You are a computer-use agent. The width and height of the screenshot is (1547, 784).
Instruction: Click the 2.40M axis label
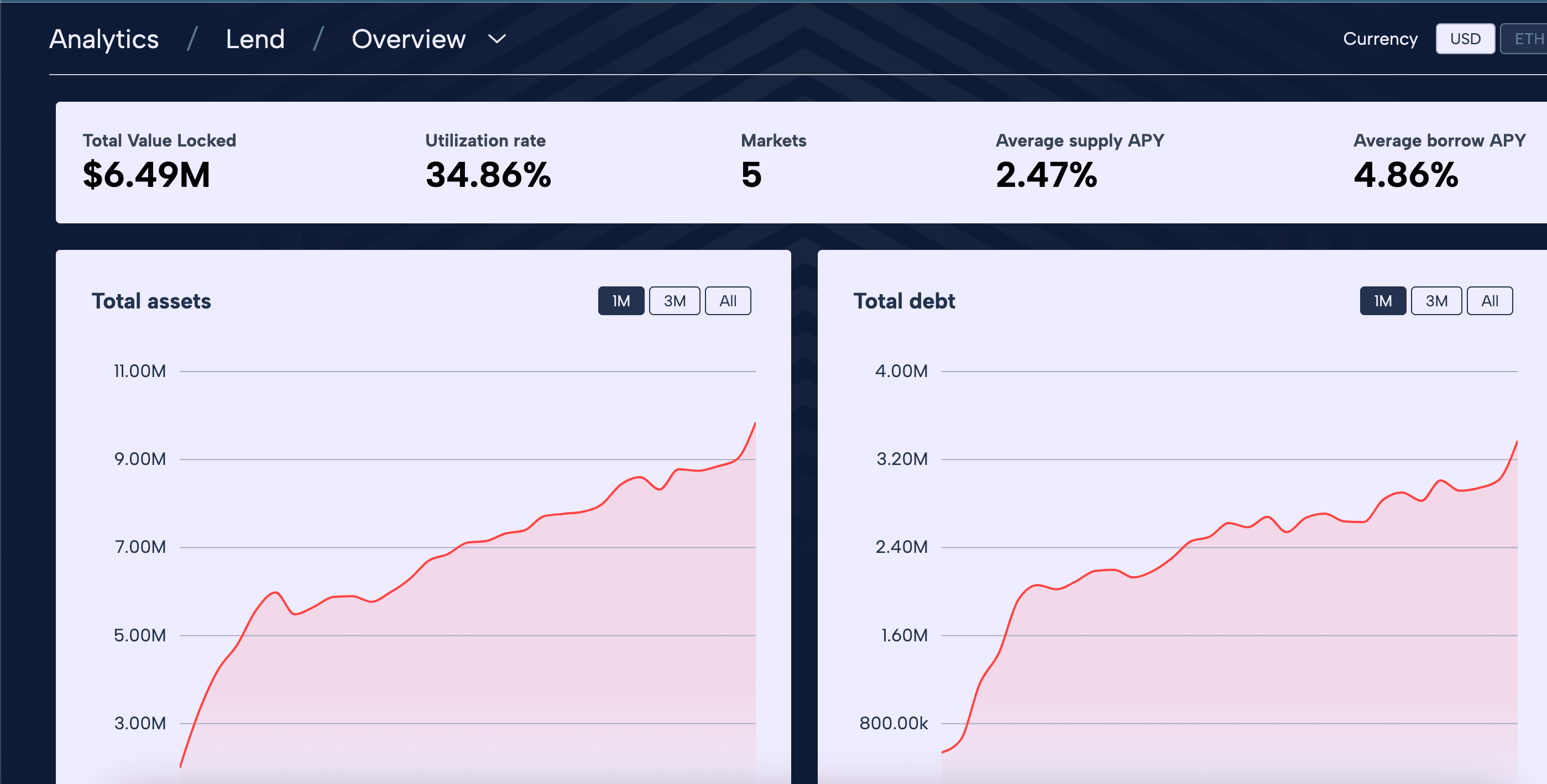(x=901, y=547)
